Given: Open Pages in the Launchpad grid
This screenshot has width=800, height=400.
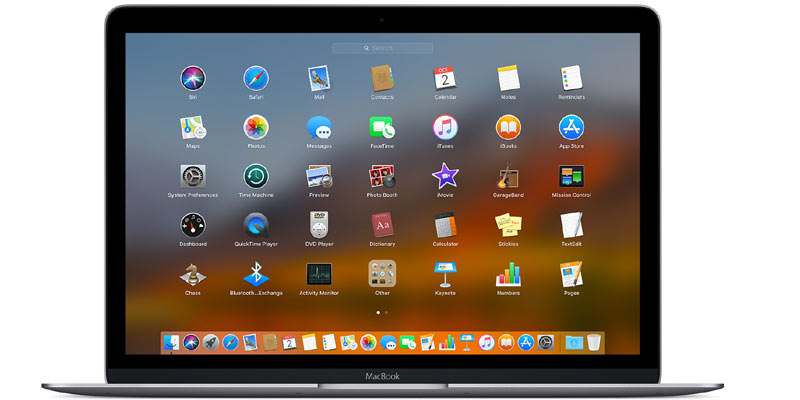Looking at the screenshot, I should pyautogui.click(x=571, y=274).
